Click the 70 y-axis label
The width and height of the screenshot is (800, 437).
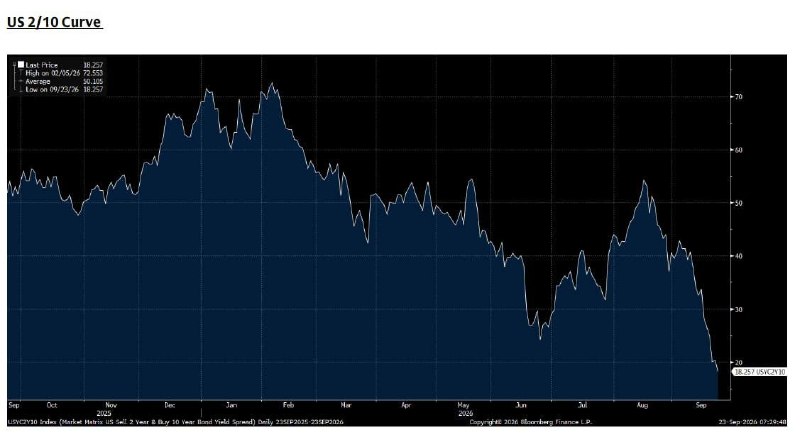(x=739, y=96)
